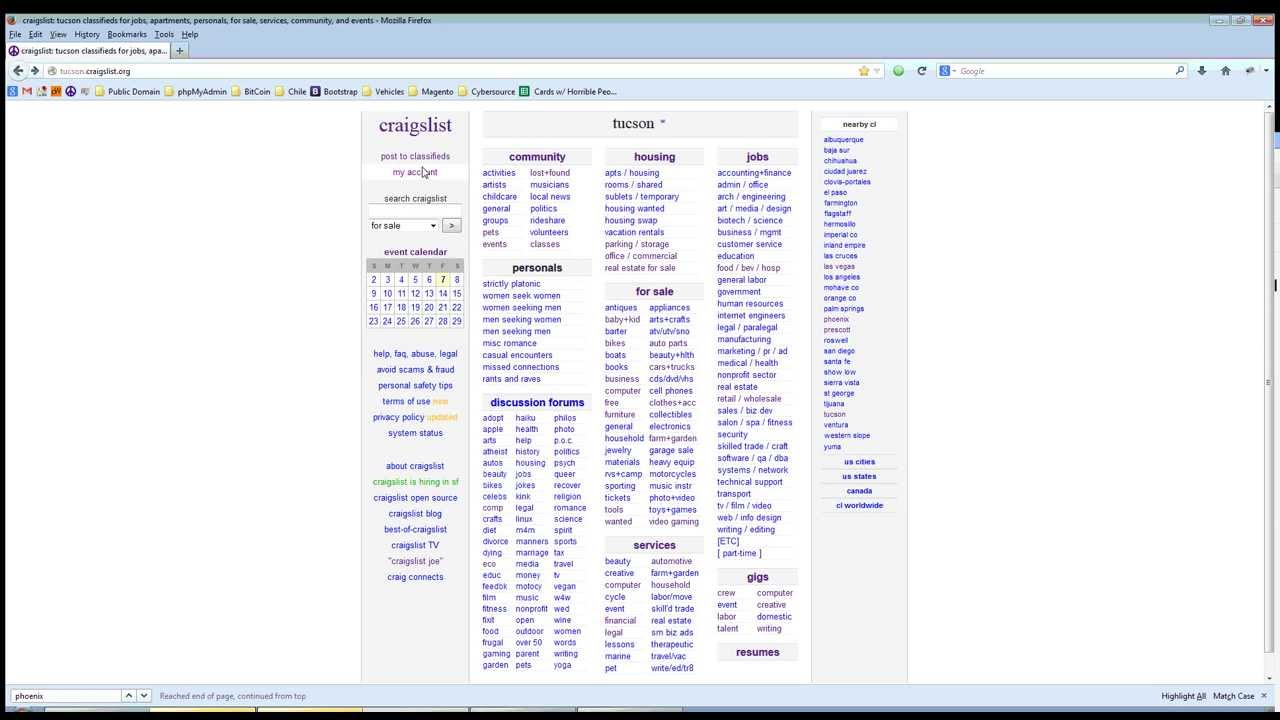
Task: Open the Chile bookmarks folder
Action: coord(290,91)
